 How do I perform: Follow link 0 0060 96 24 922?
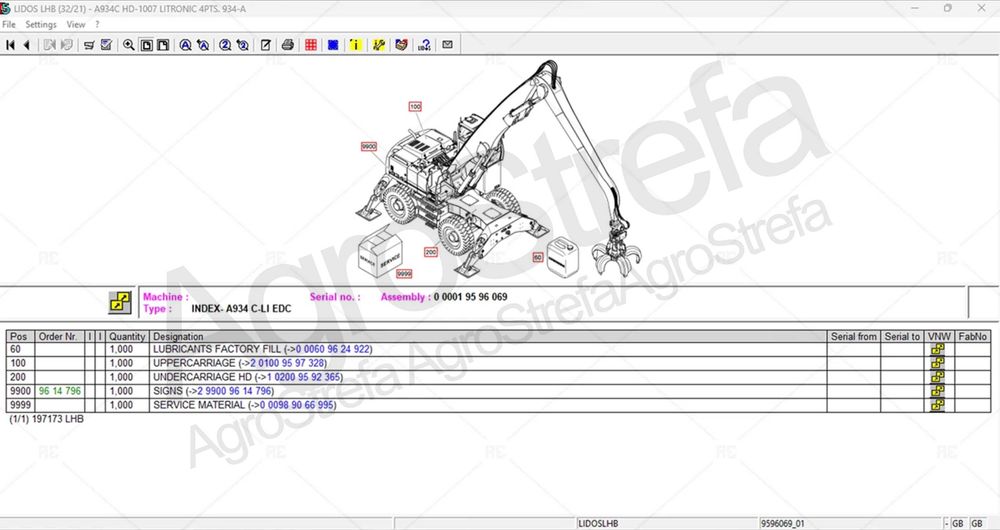point(332,349)
